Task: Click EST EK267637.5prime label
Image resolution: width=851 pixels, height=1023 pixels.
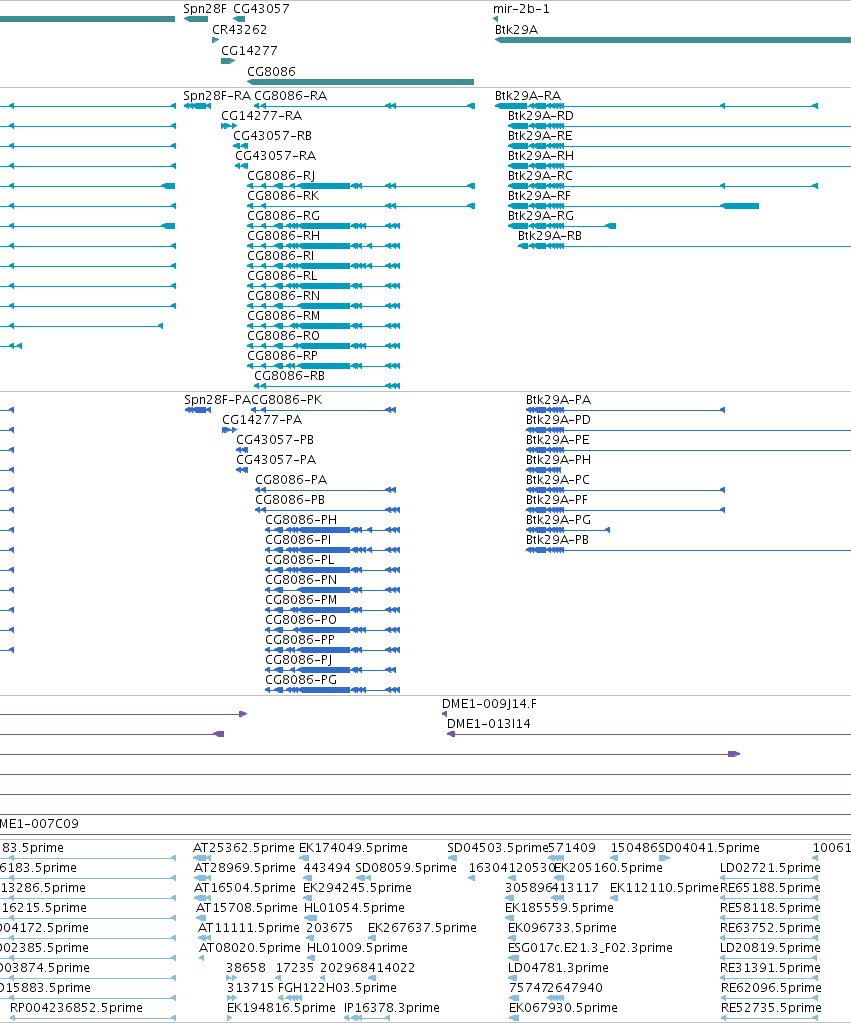Action: coord(422,928)
